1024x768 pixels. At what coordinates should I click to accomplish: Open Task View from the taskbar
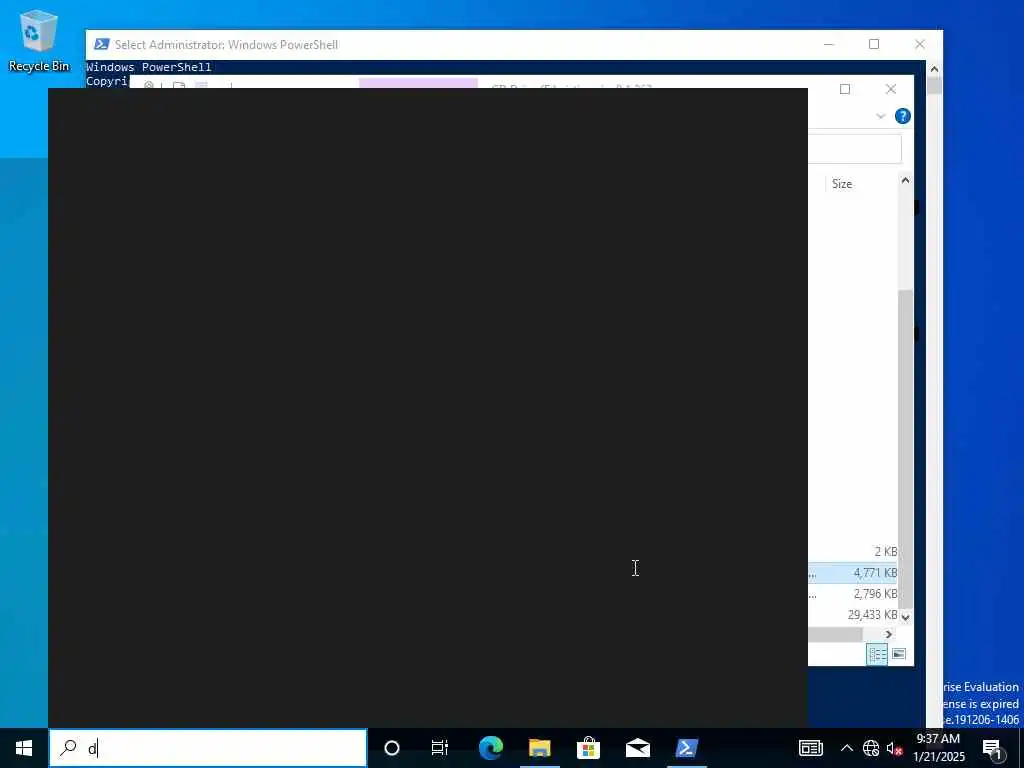coord(440,748)
